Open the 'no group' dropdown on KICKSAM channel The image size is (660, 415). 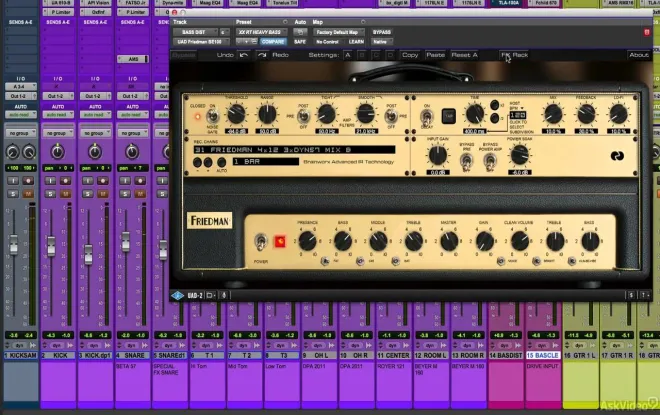[x=21, y=133]
